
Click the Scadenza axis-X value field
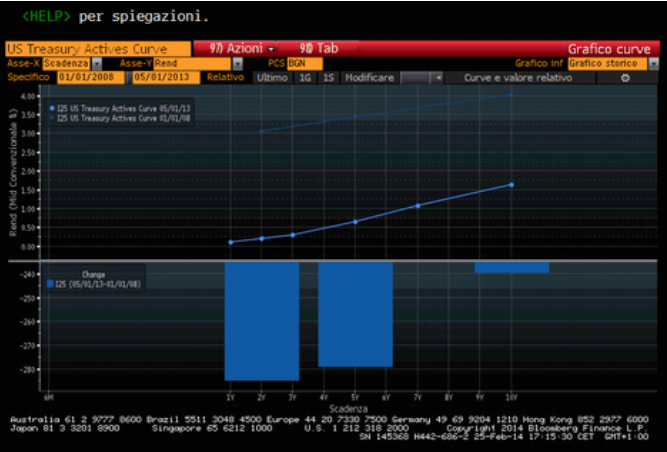(x=66, y=64)
